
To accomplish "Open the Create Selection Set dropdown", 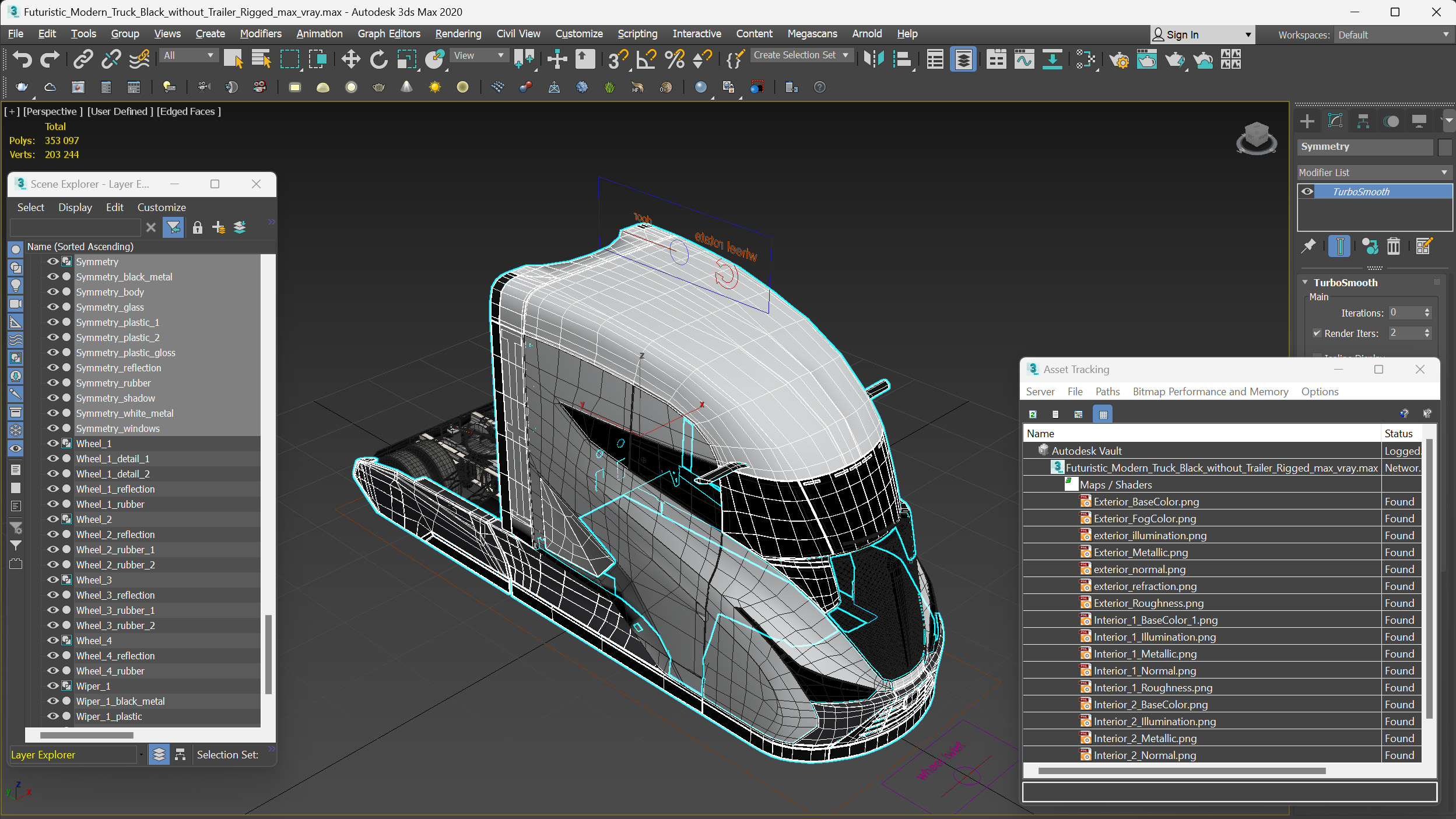I will pyautogui.click(x=802, y=55).
